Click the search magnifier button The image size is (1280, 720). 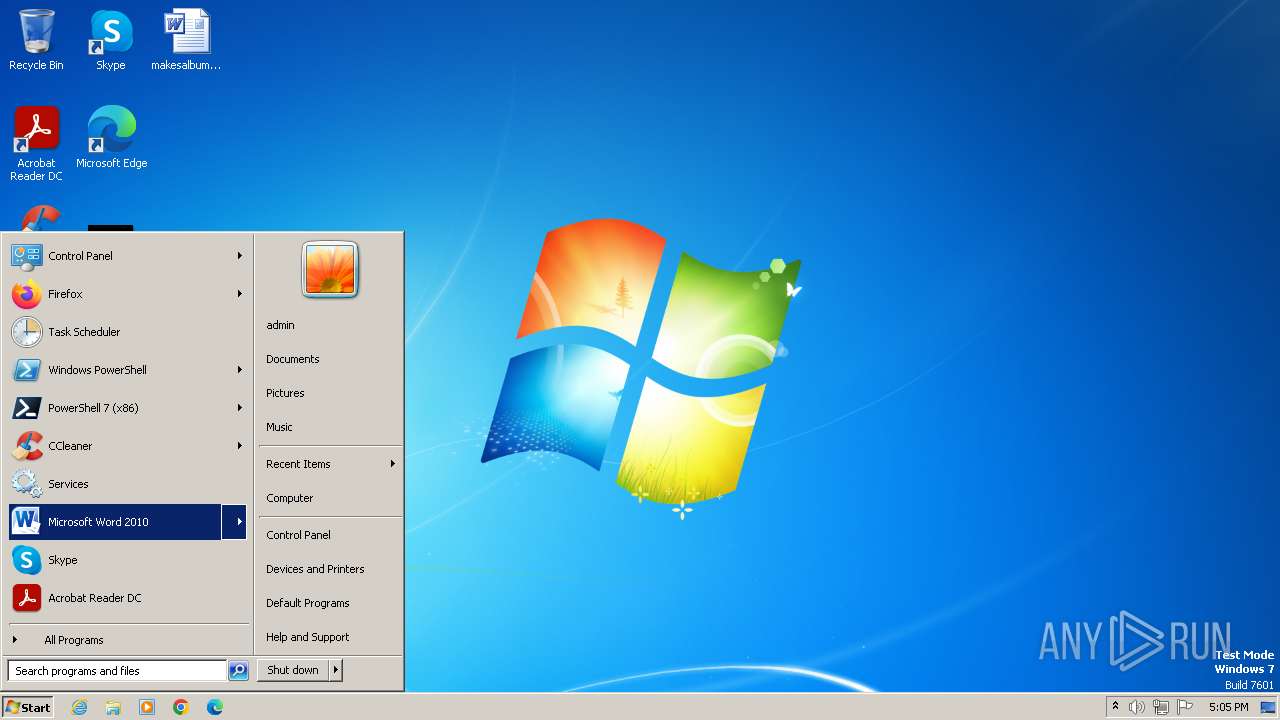point(238,671)
